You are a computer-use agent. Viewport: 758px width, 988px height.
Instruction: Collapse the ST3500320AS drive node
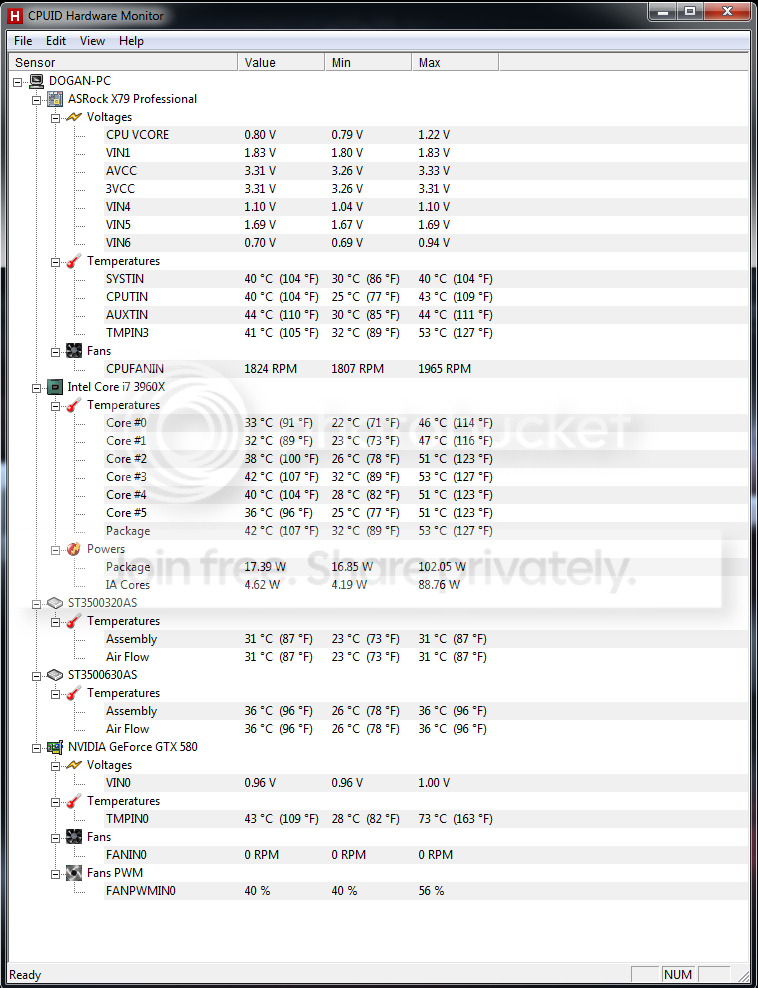37,604
